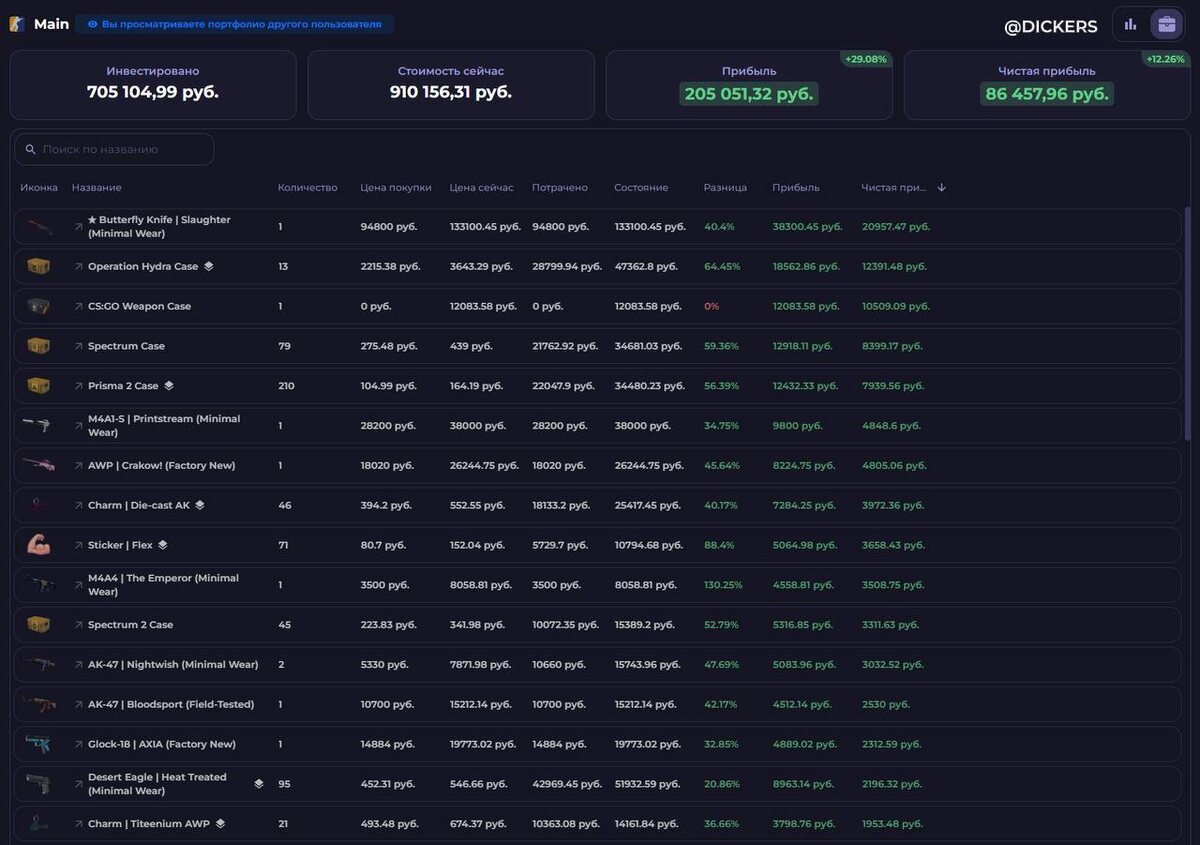Click the Sticker Flex muscle-arm thumbnail
Image resolution: width=1200 pixels, height=845 pixels.
(39, 545)
